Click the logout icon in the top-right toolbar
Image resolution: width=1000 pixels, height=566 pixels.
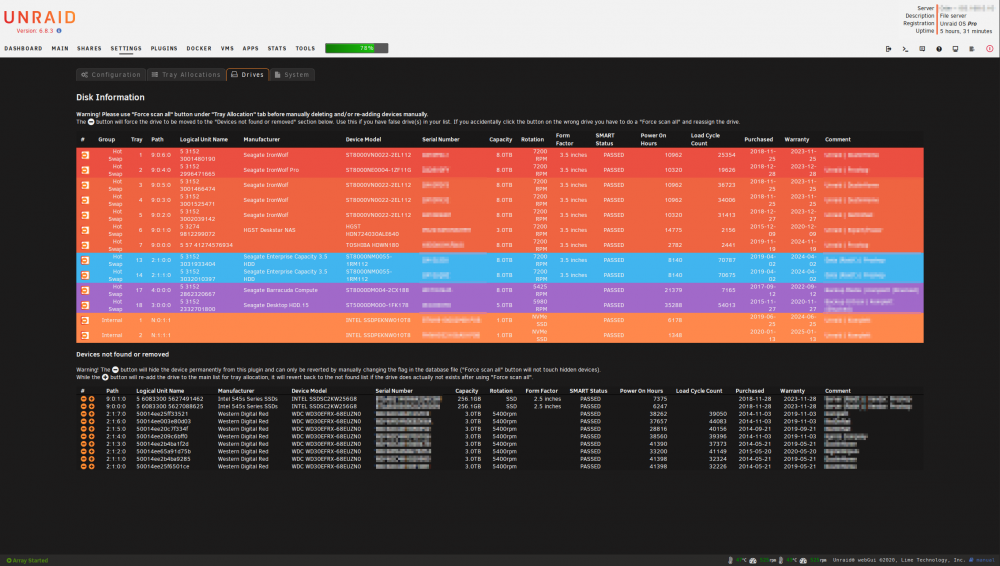pos(888,48)
